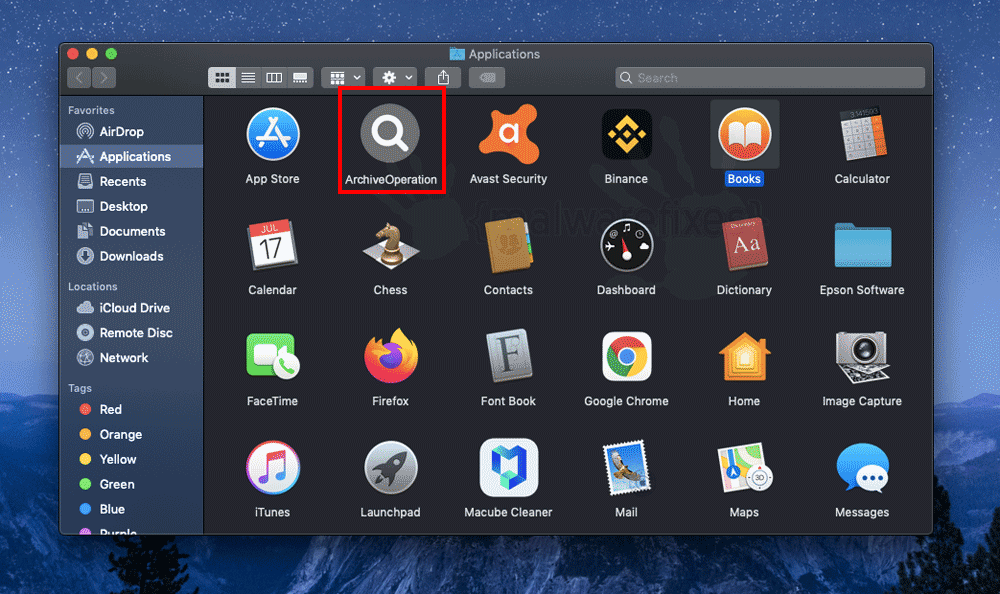Select the iTunes app icon
Screen dimensions: 1000x594
coord(272,467)
